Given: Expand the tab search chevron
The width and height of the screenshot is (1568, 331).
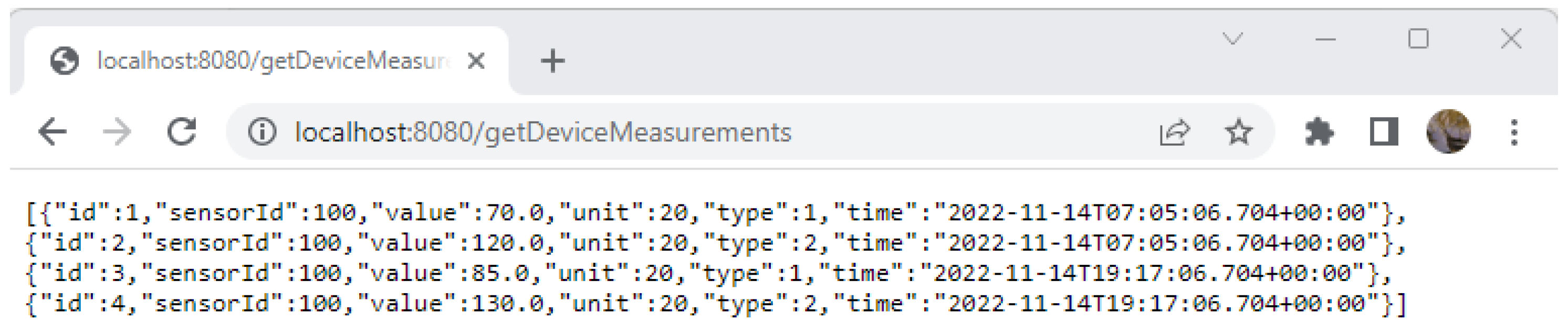Looking at the screenshot, I should click(1232, 39).
